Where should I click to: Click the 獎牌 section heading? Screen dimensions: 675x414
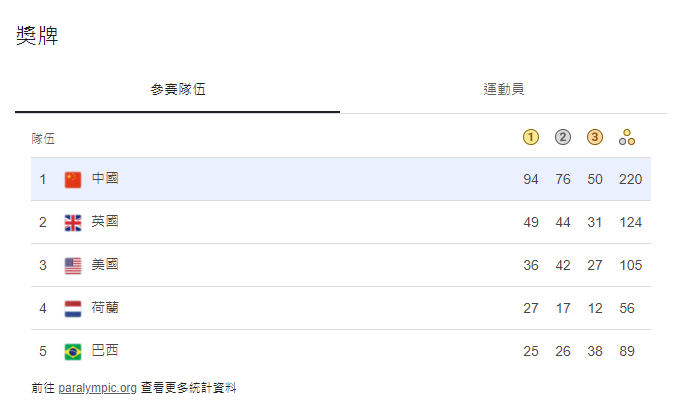pyautogui.click(x=37, y=36)
